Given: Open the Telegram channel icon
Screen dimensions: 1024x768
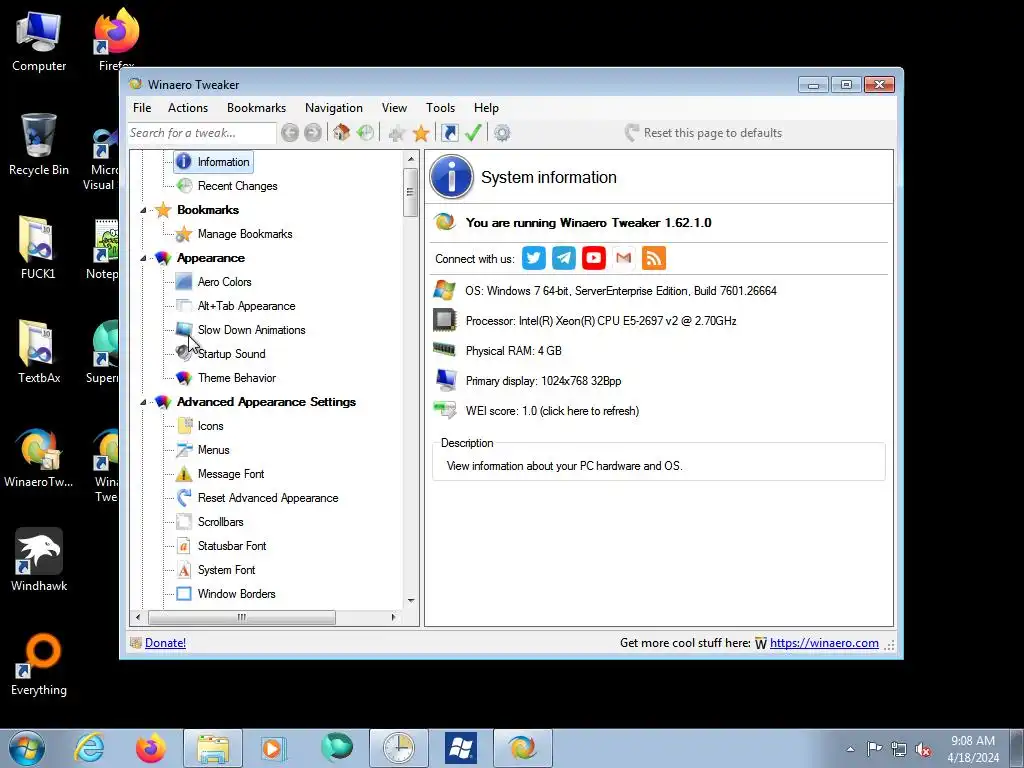Looking at the screenshot, I should click(564, 258).
